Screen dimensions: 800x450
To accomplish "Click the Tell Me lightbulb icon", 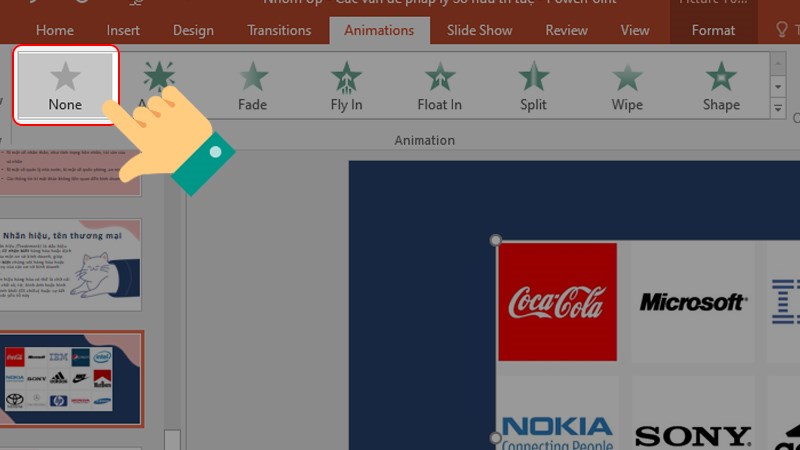I will click(x=783, y=30).
